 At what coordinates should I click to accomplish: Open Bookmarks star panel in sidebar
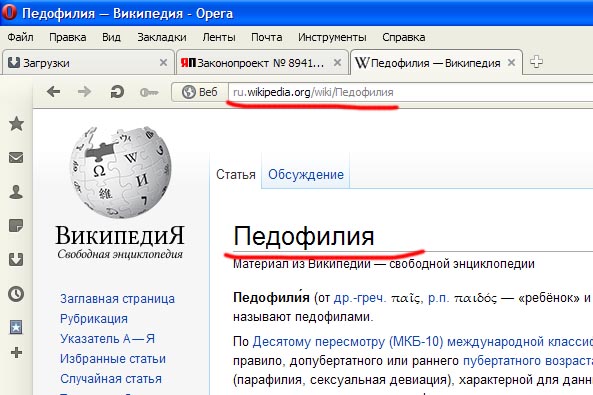pyautogui.click(x=16, y=124)
